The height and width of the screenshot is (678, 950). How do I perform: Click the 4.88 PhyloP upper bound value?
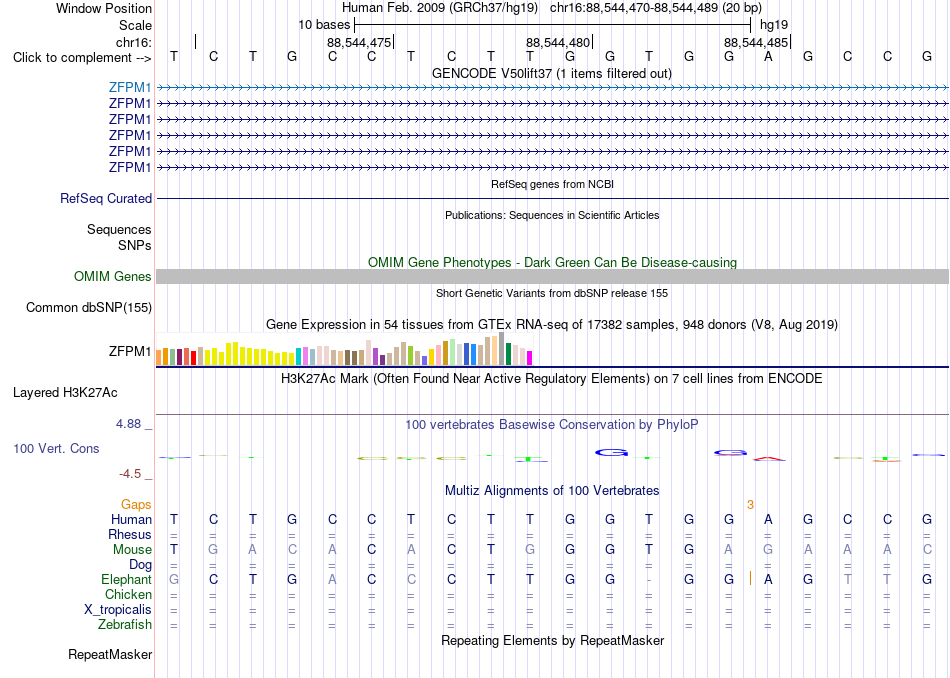128,424
